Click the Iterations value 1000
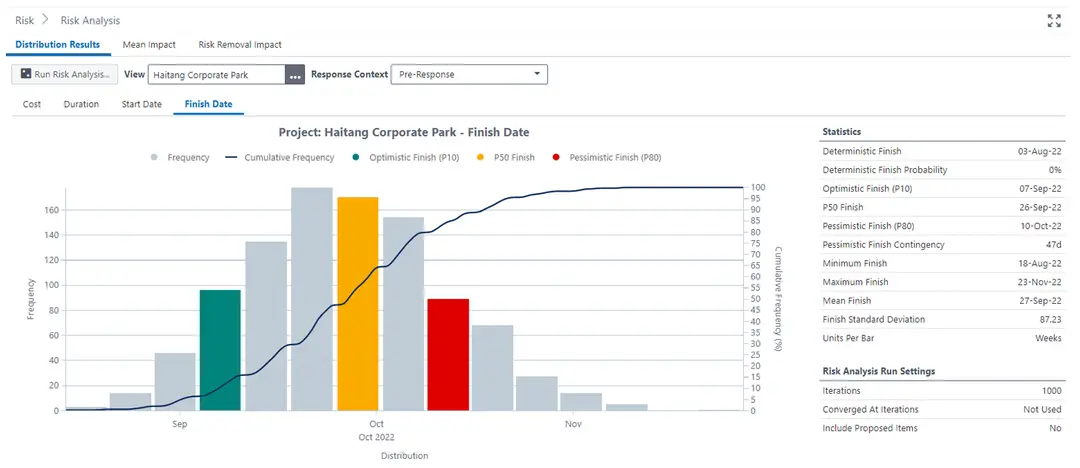Screen dimensions: 1080x468 point(1052,391)
